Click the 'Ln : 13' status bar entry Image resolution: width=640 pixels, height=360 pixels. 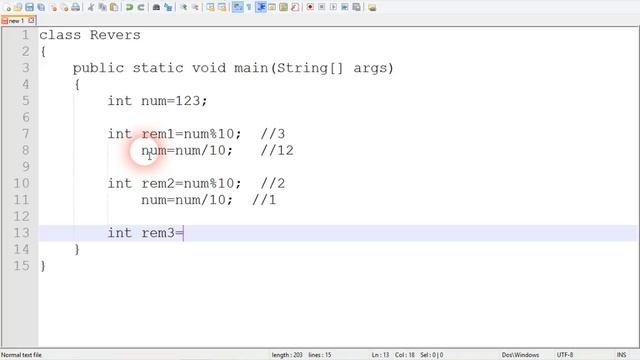coord(380,355)
